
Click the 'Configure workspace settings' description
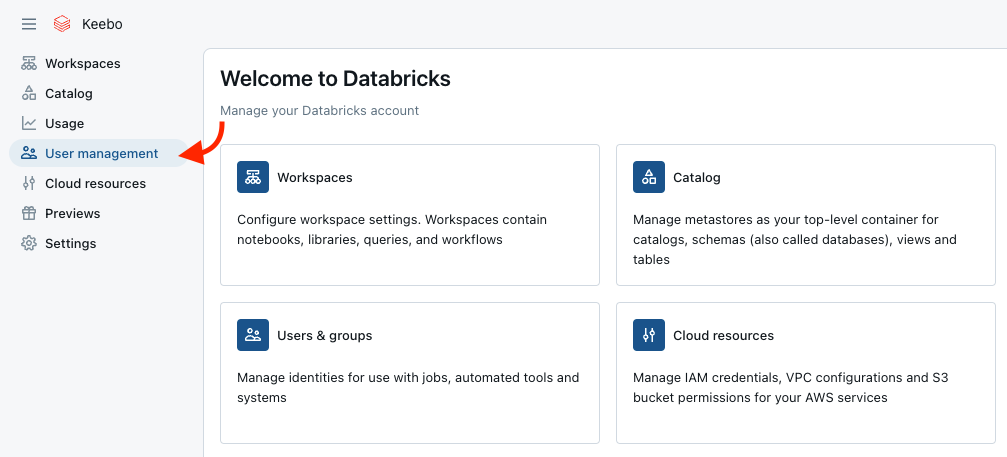coord(392,230)
